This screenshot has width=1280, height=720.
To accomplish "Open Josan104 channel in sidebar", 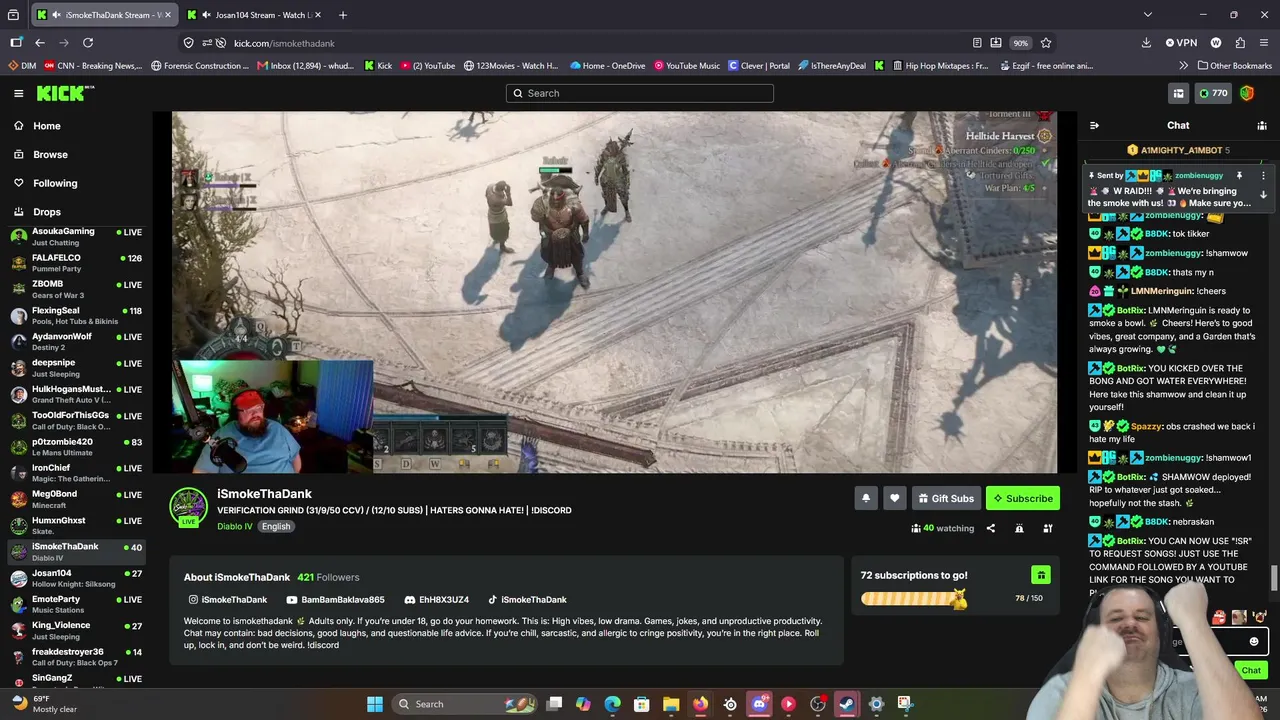I will tap(76, 578).
